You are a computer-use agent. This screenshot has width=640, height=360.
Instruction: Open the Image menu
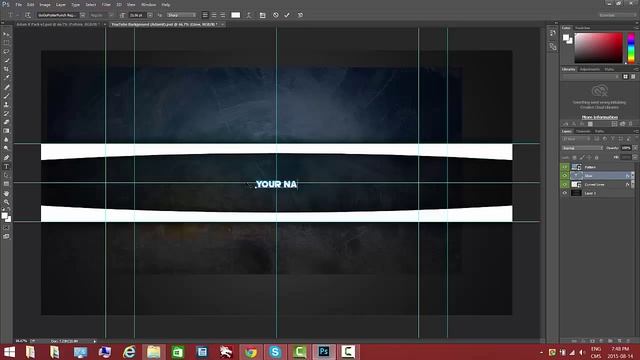pyautogui.click(x=45, y=4)
